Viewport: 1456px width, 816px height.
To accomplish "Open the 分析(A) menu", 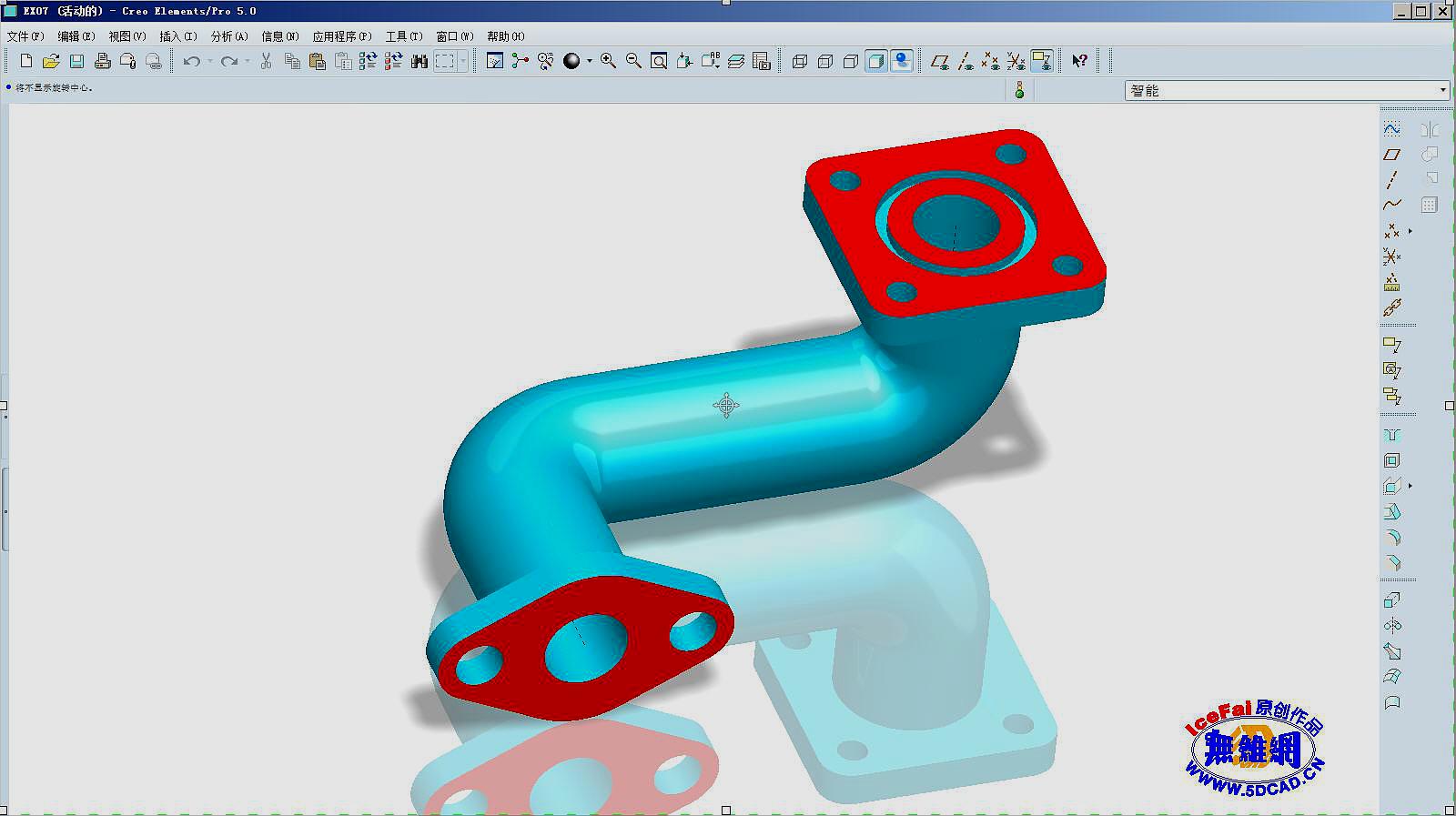I will [x=229, y=36].
